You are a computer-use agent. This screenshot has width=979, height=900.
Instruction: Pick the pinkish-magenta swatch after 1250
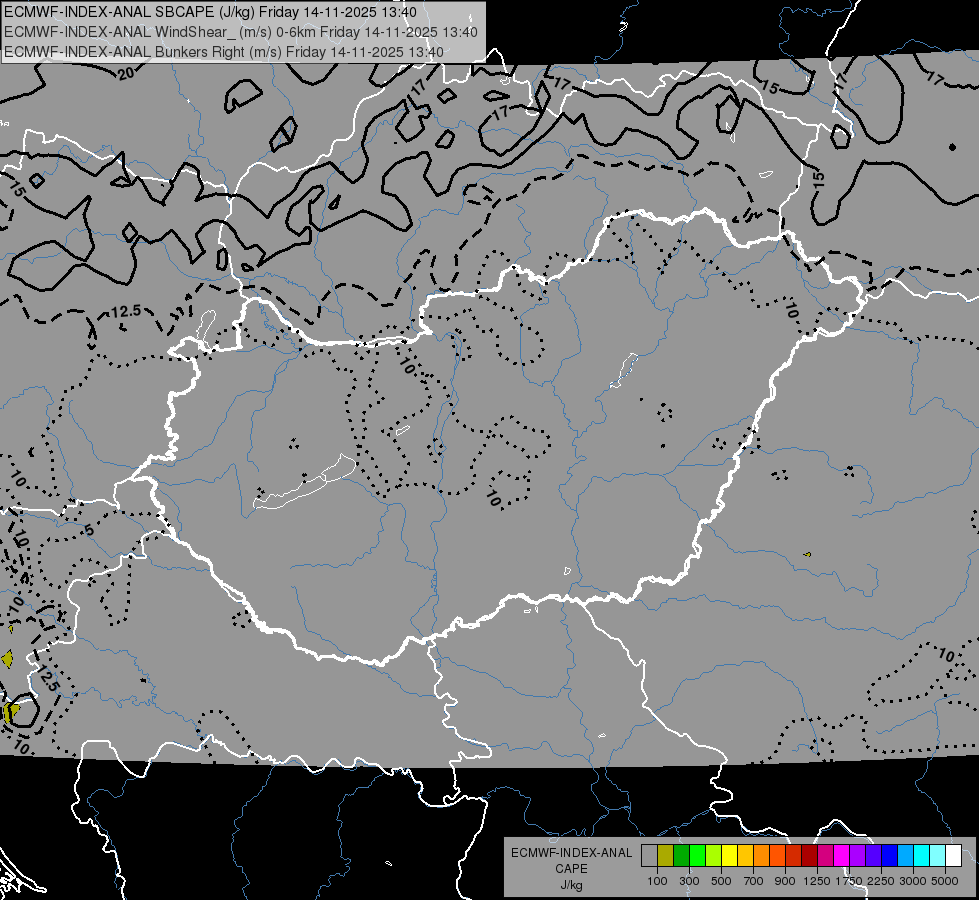pyautogui.click(x=825, y=855)
